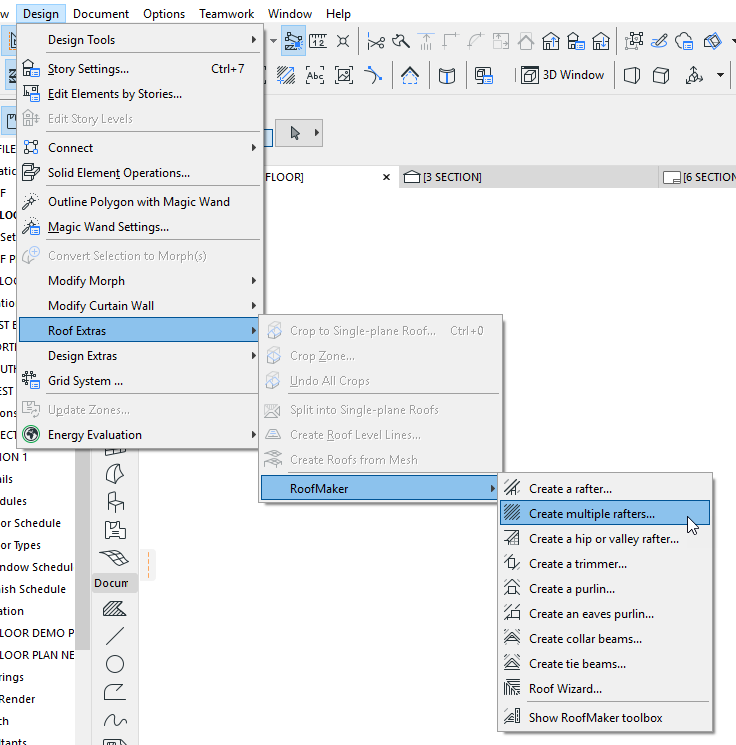The width and height of the screenshot is (736, 745).
Task: Open Grid System dialog
Action: click(x=140, y=381)
